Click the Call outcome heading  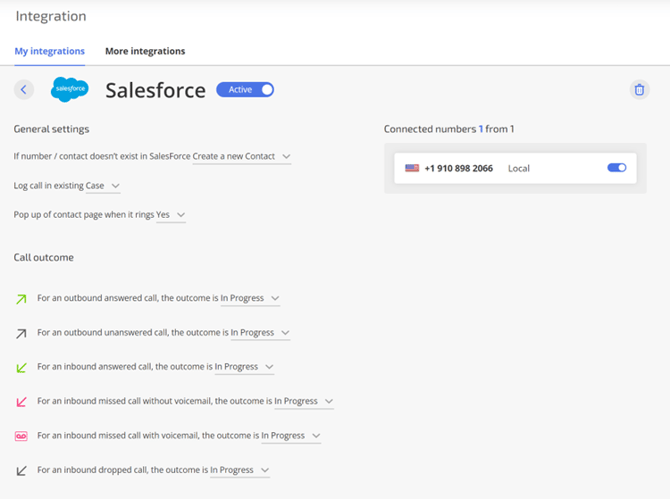tap(44, 258)
